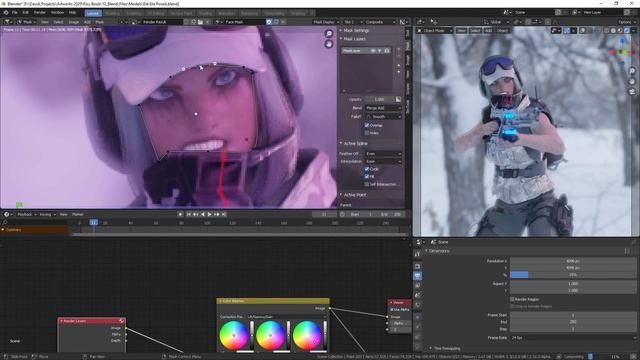Open Object Mode dropdown in 3D viewport
Screen dimensions: 640x360
point(434,30)
